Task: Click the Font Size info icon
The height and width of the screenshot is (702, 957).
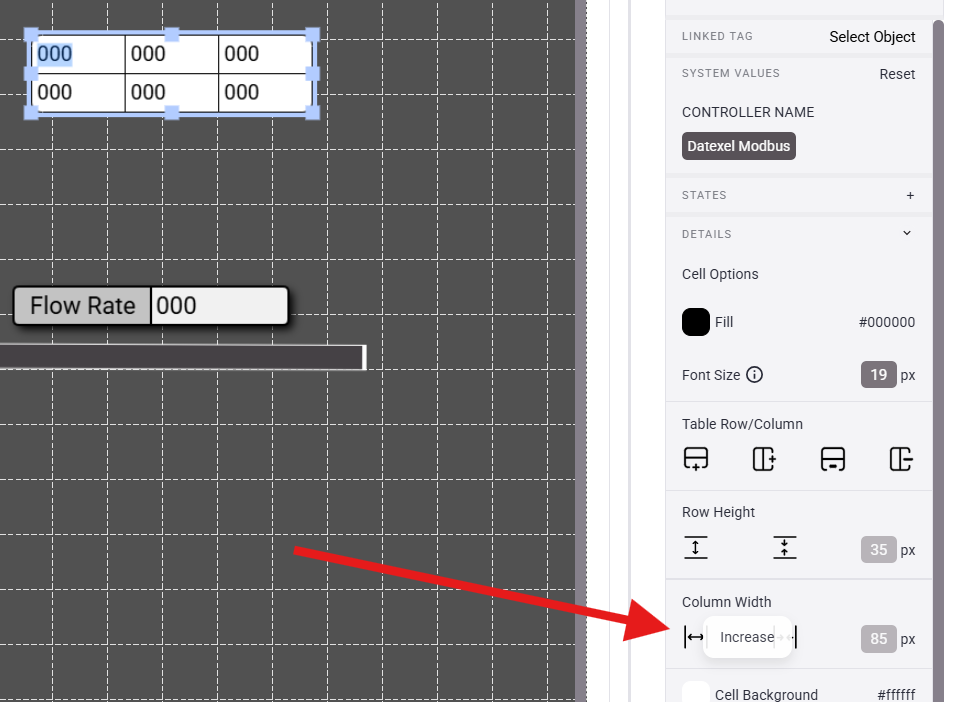Action: point(755,375)
